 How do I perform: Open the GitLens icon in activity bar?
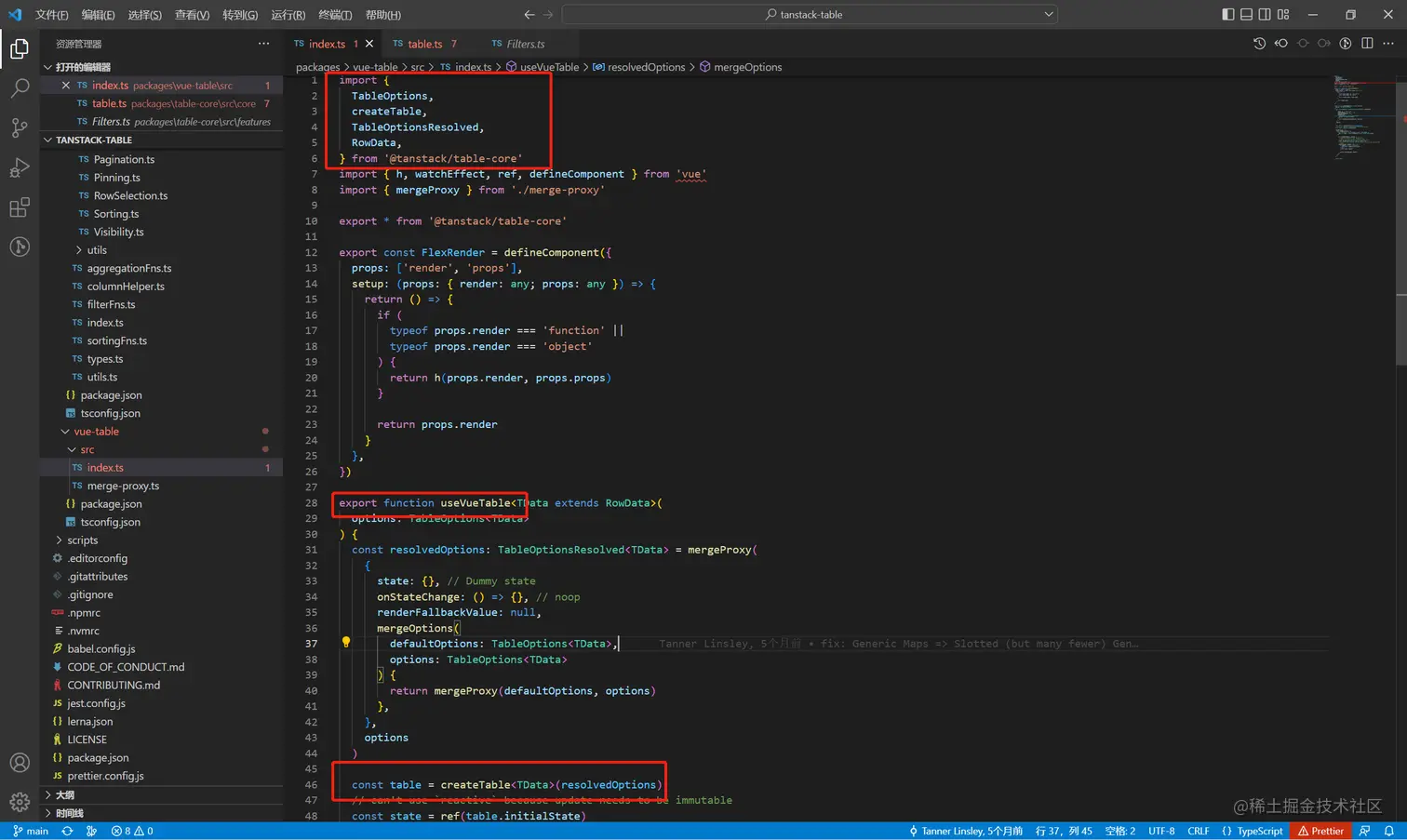20,247
